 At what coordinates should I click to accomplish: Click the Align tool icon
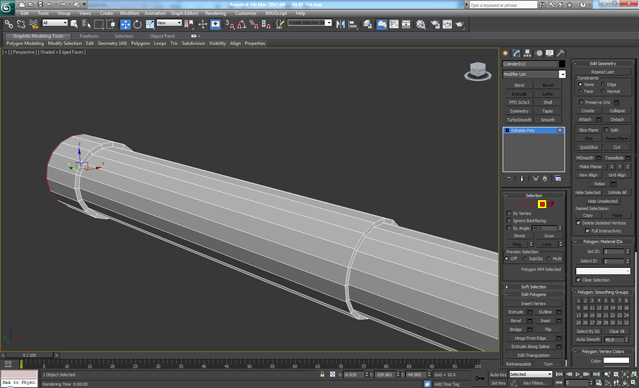pyautogui.click(x=353, y=24)
